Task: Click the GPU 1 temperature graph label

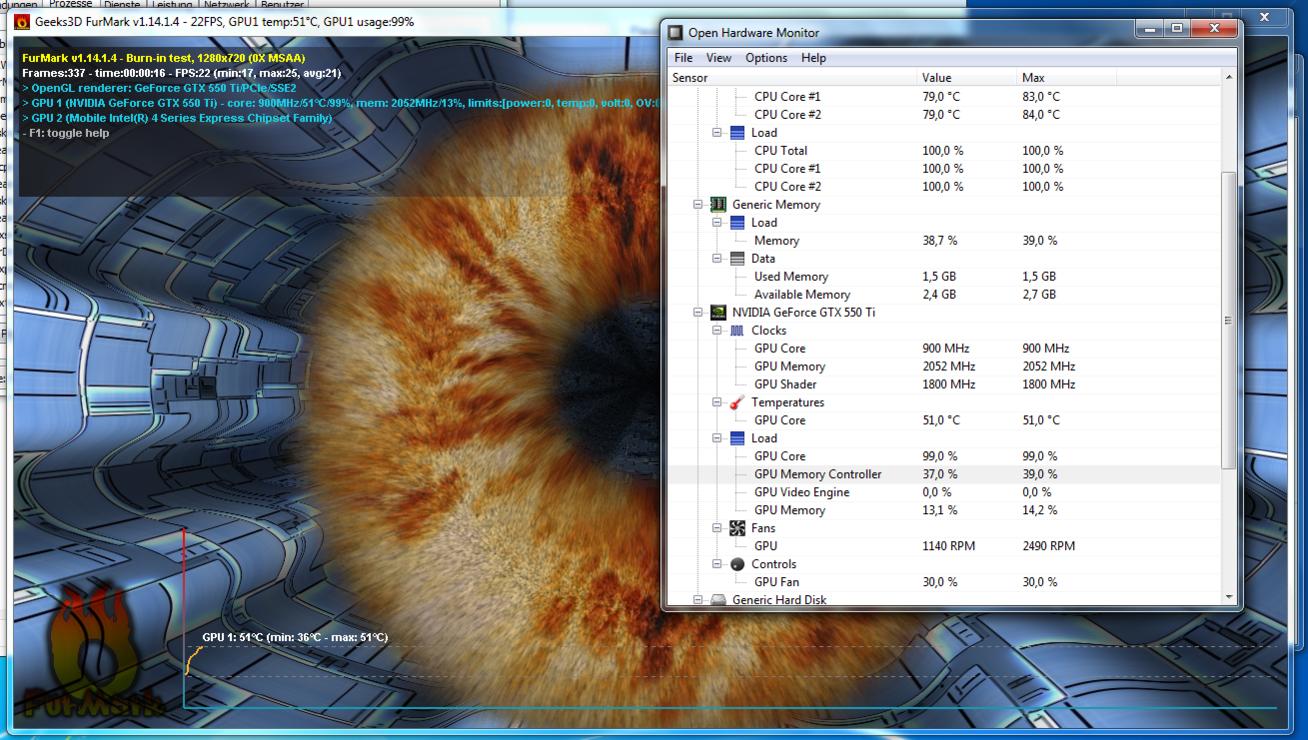Action: (x=295, y=637)
